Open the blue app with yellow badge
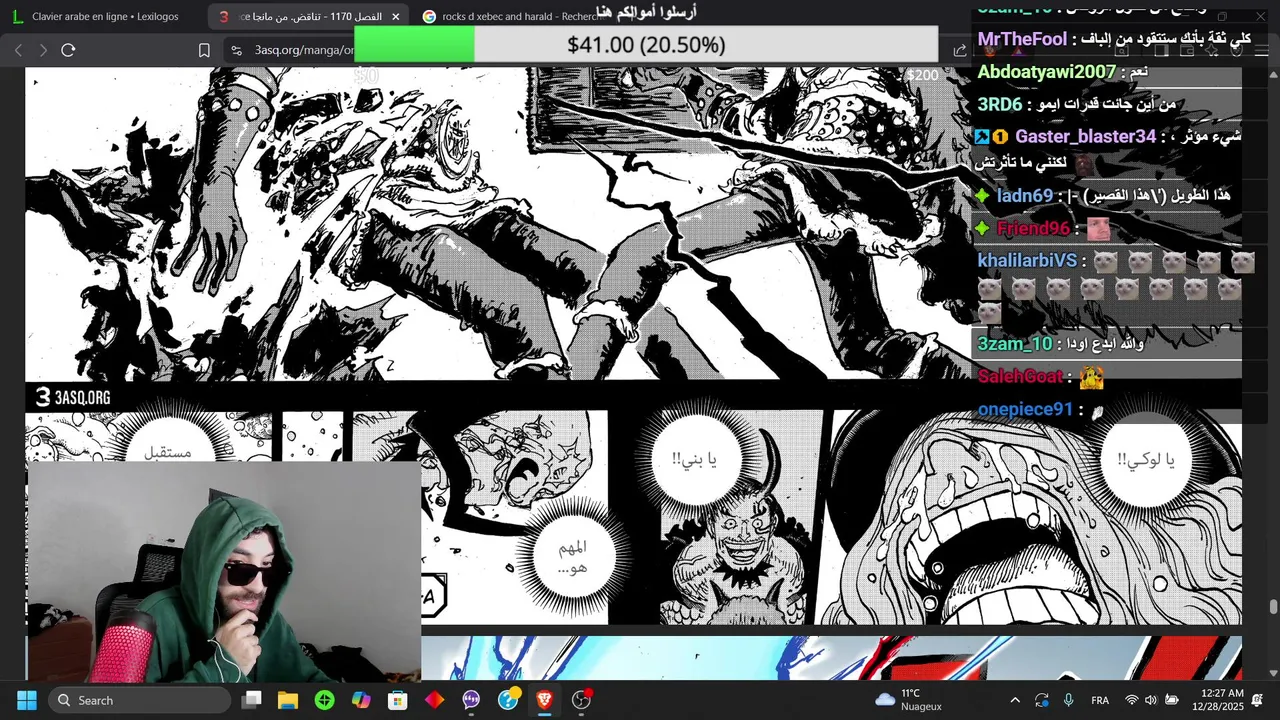Image resolution: width=1280 pixels, height=720 pixels. pyautogui.click(x=508, y=699)
